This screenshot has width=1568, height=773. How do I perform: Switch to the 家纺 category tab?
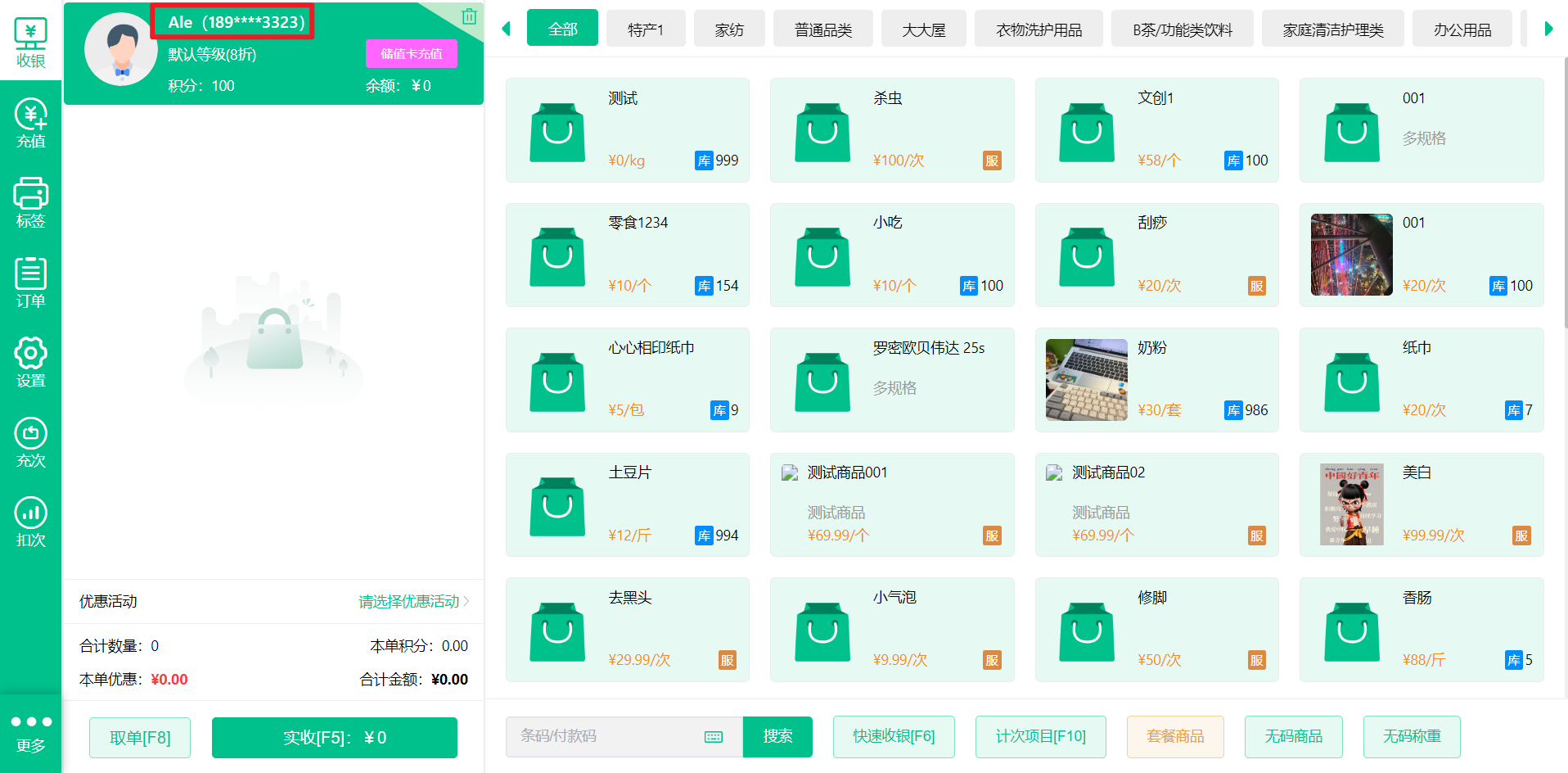pos(729,29)
